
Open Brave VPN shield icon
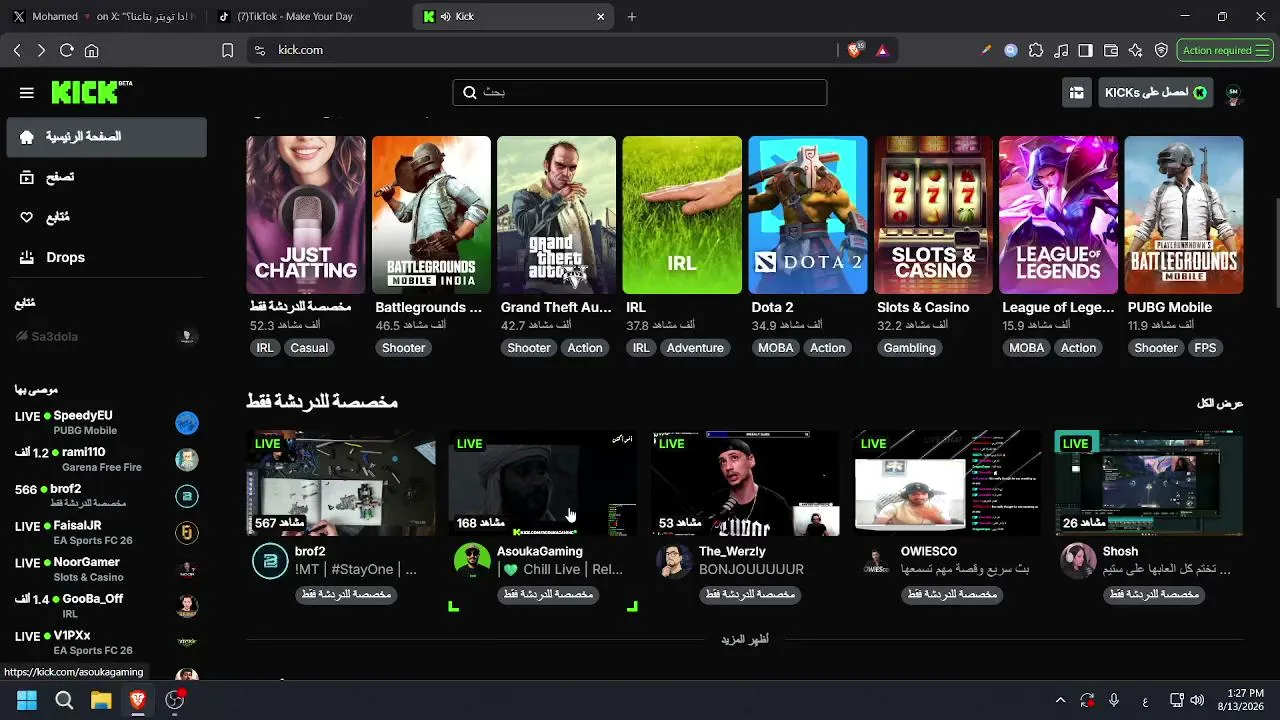tap(1161, 50)
